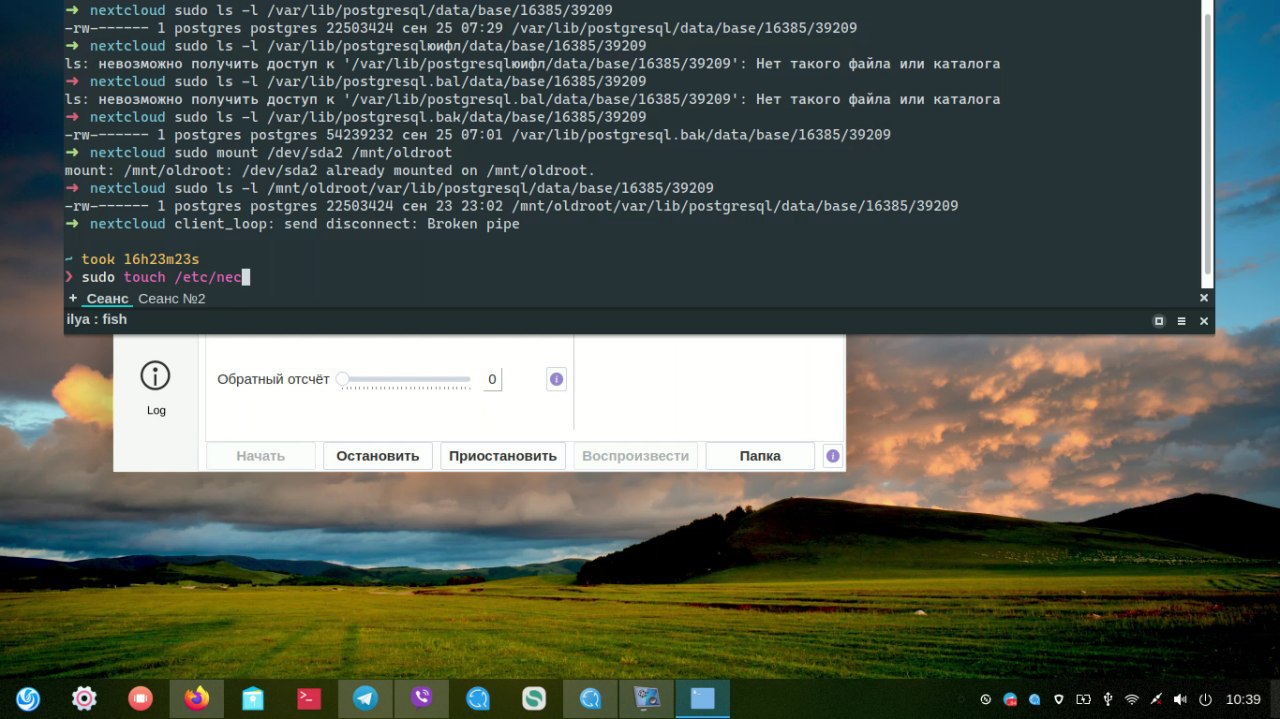Click info icon next to Папка button
The height and width of the screenshot is (719, 1280).
[833, 456]
